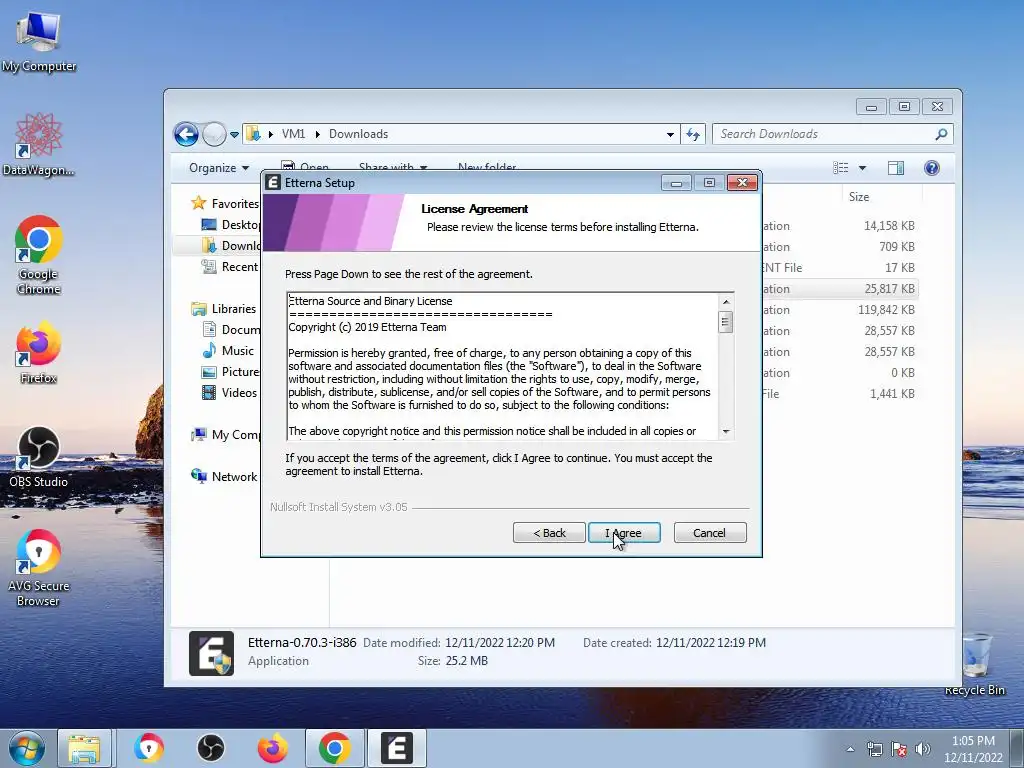The image size is (1024, 768).
Task: Open the taskbar clock showing 1:05 PM
Action: tap(973, 749)
